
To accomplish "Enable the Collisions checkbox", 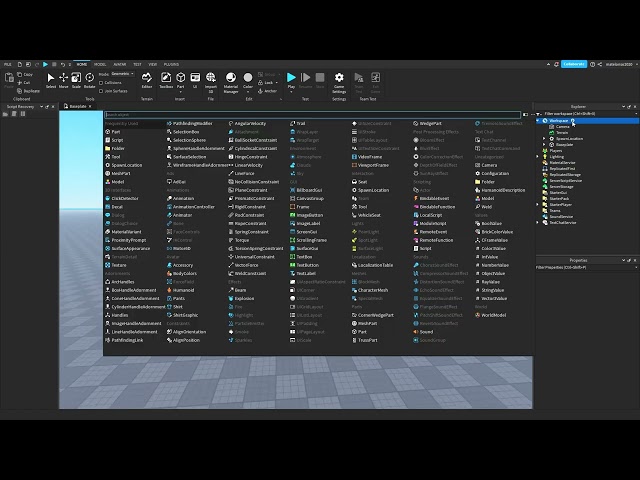I will [101, 83].
